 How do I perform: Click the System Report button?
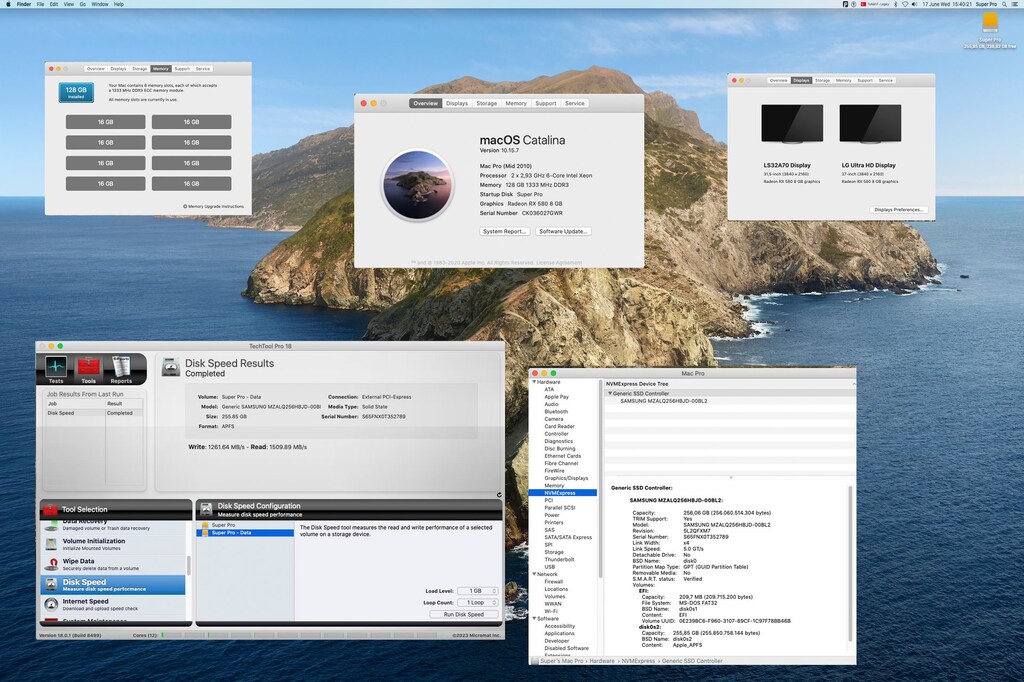pyautogui.click(x=504, y=231)
